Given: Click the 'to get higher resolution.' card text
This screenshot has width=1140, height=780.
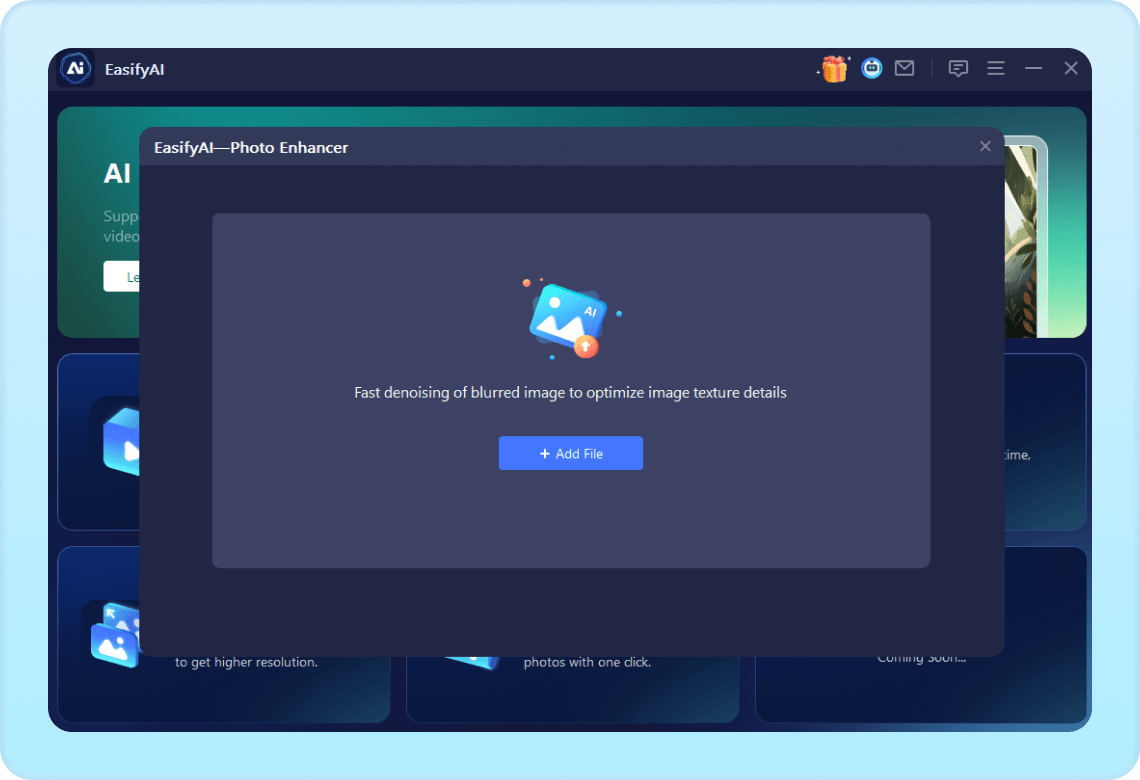Looking at the screenshot, I should 246,662.
